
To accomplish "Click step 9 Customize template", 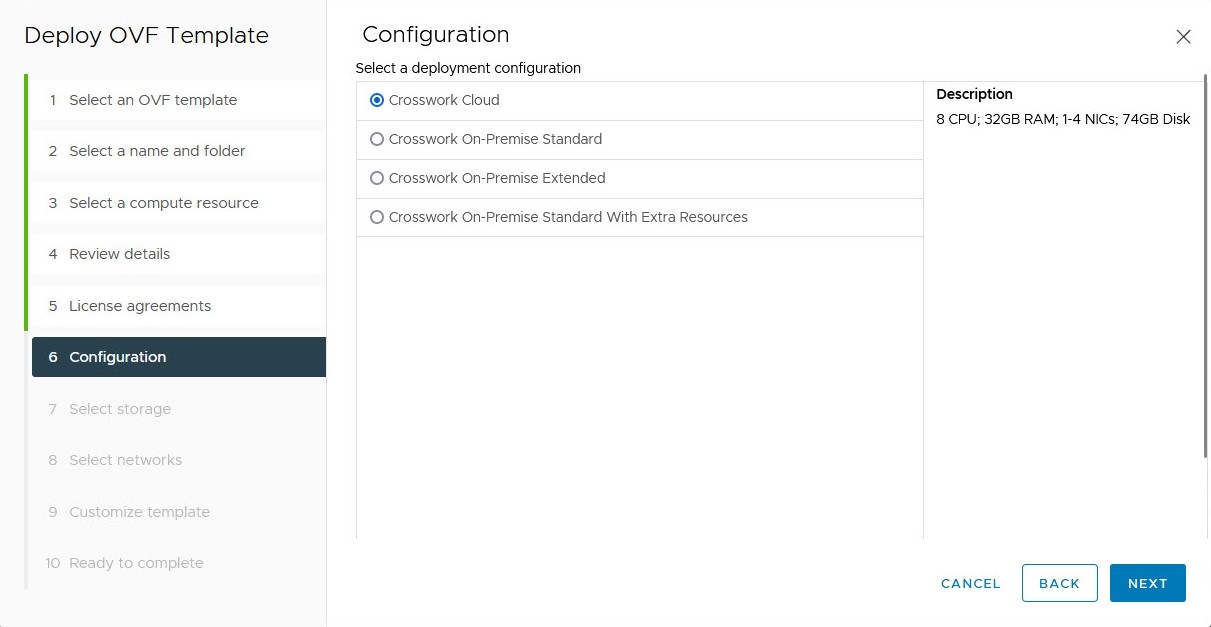I will click(x=179, y=512).
